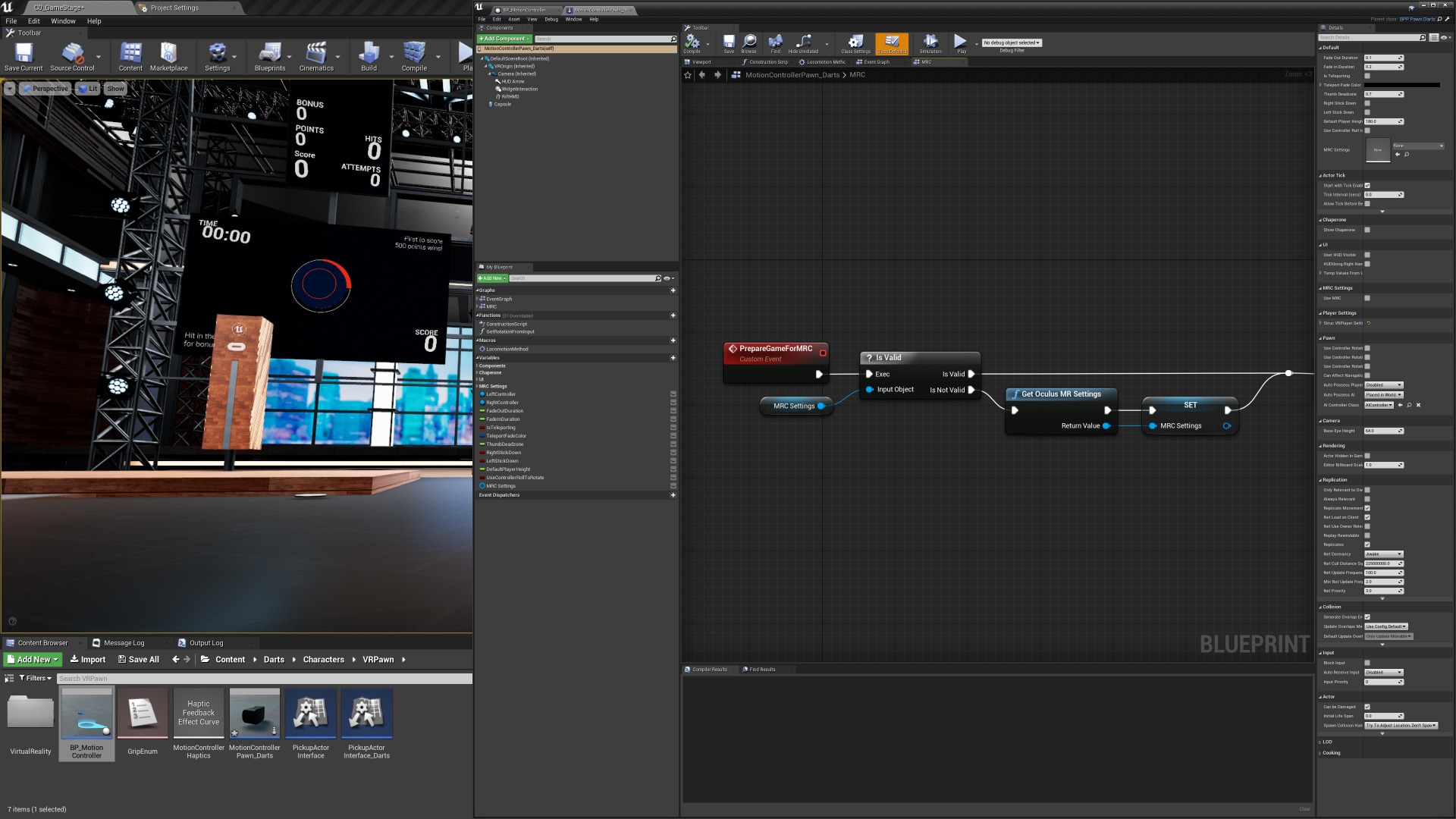Click the Hide Unrelated toolbar icon
1456x819 pixels.
click(803, 43)
